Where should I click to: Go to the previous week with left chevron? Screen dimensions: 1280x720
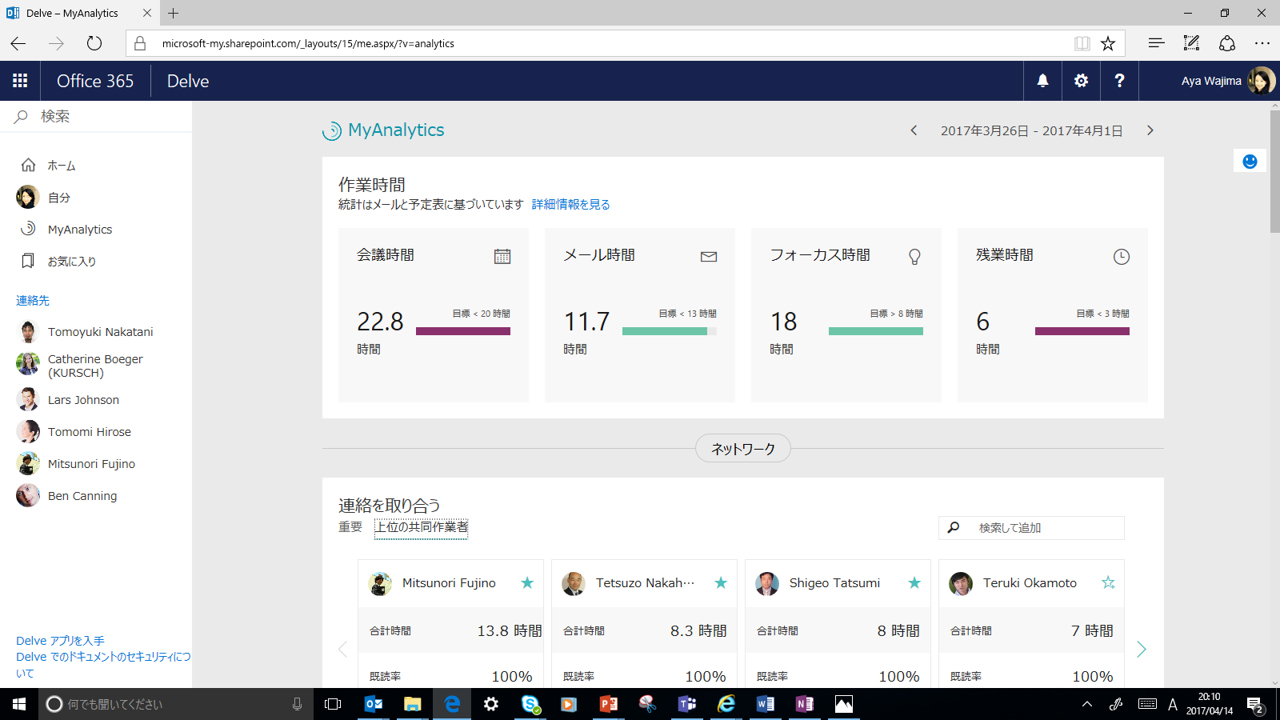pyautogui.click(x=914, y=131)
